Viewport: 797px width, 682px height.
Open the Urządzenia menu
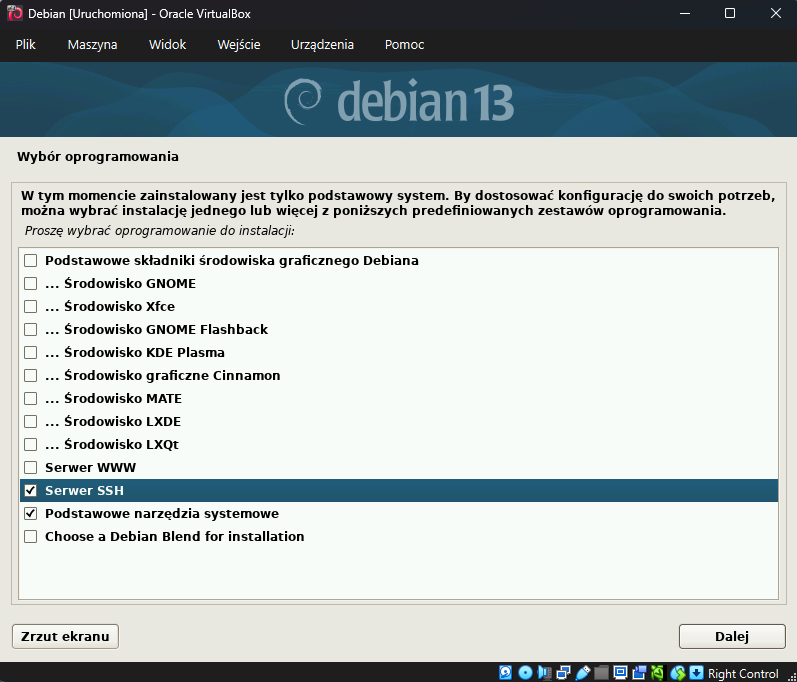coord(322,45)
